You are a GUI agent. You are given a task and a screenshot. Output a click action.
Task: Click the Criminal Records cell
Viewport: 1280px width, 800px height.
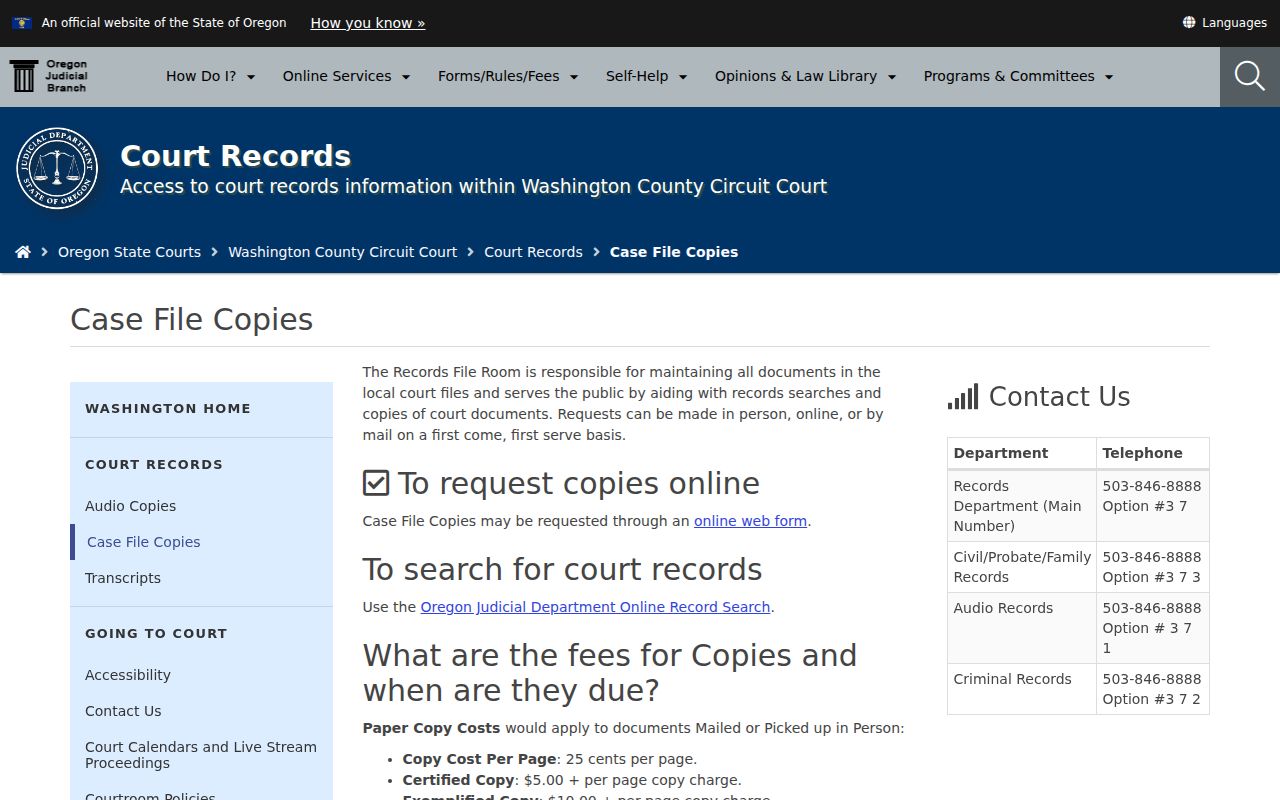[1022, 689]
